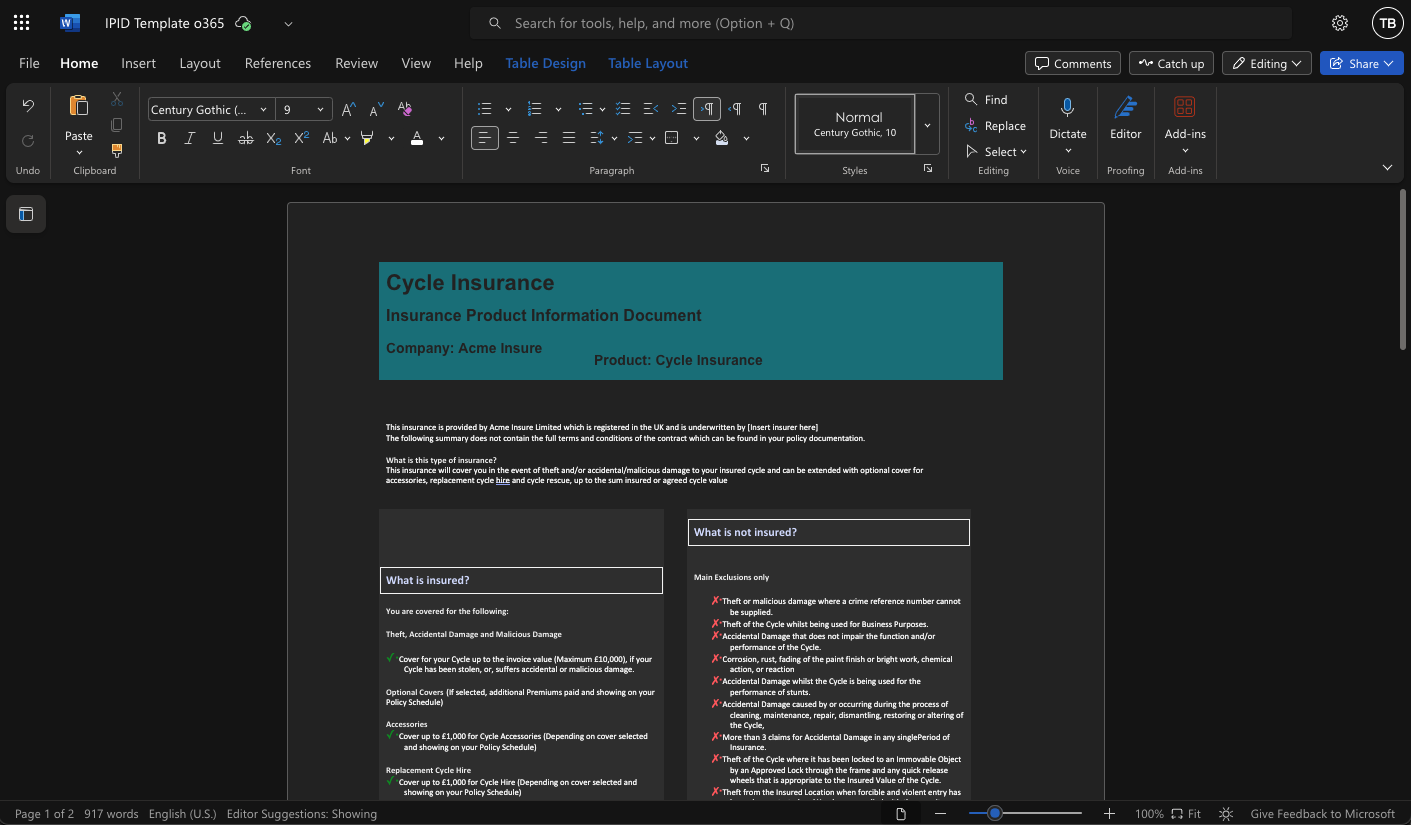Switch to the Table Design tab

coord(545,63)
